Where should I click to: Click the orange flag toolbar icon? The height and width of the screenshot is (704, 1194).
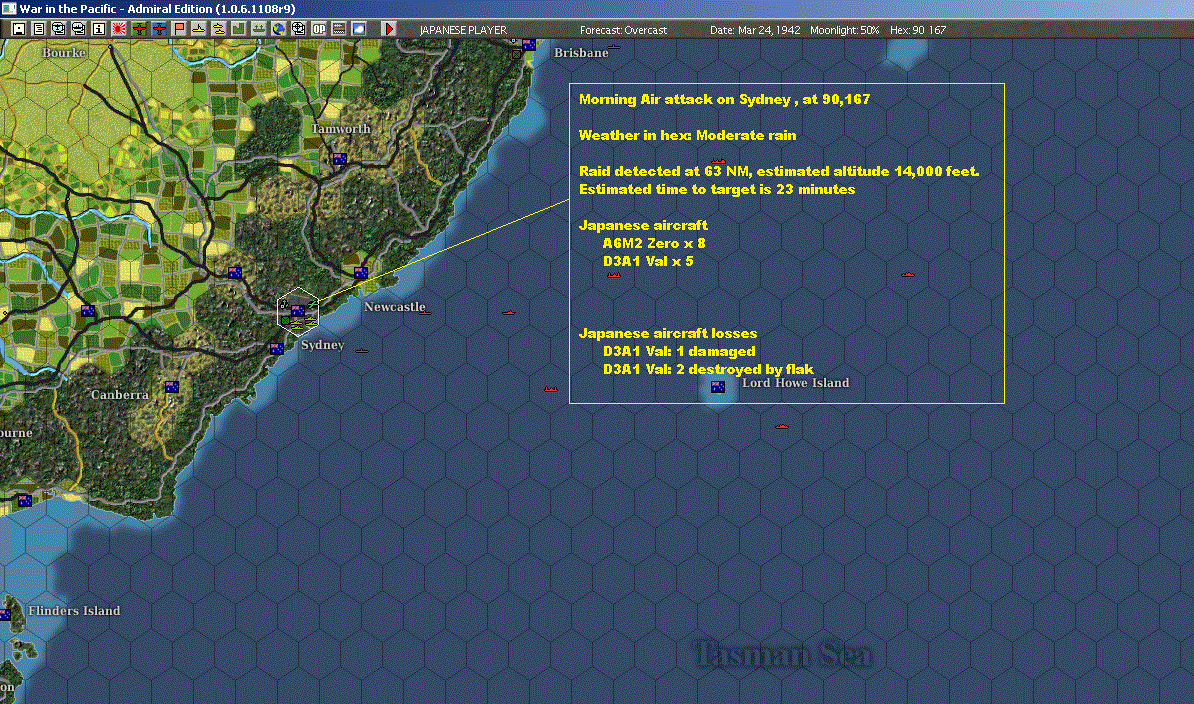(x=179, y=29)
